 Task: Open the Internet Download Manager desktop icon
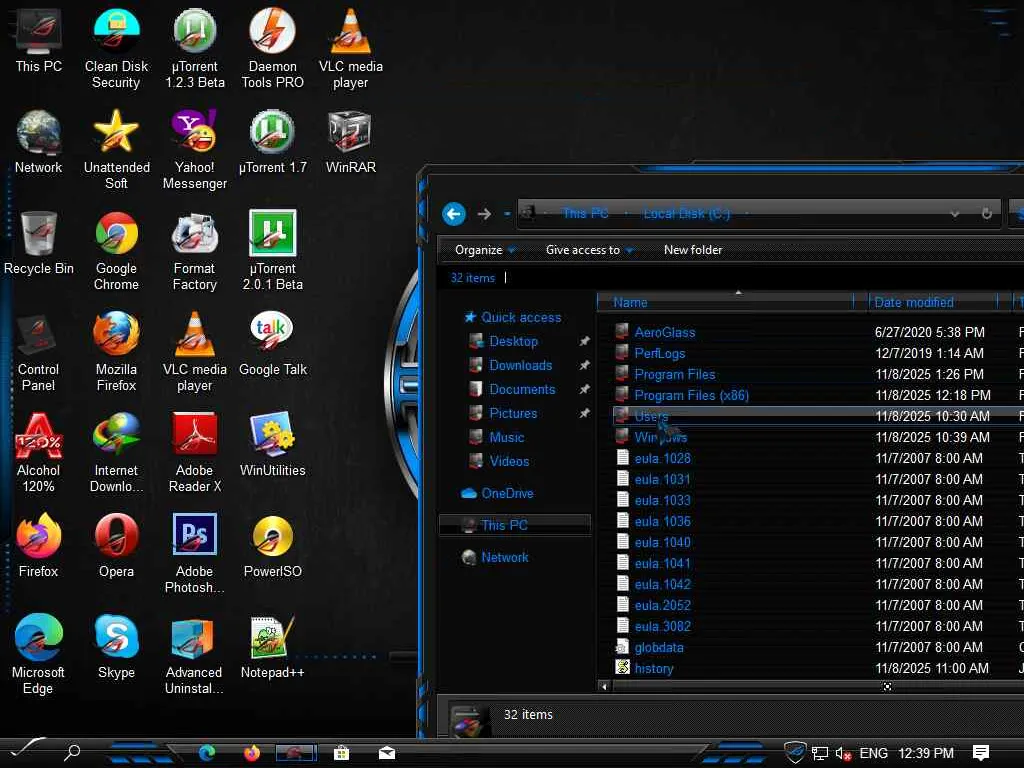[116, 453]
